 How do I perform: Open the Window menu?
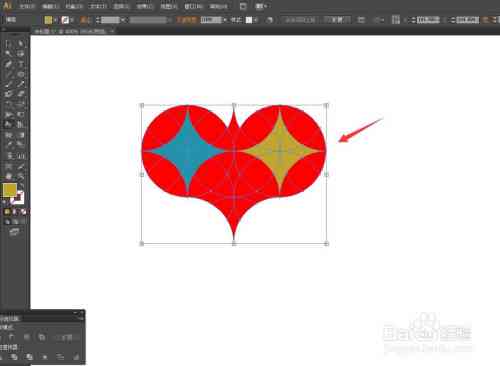click(x=194, y=6)
